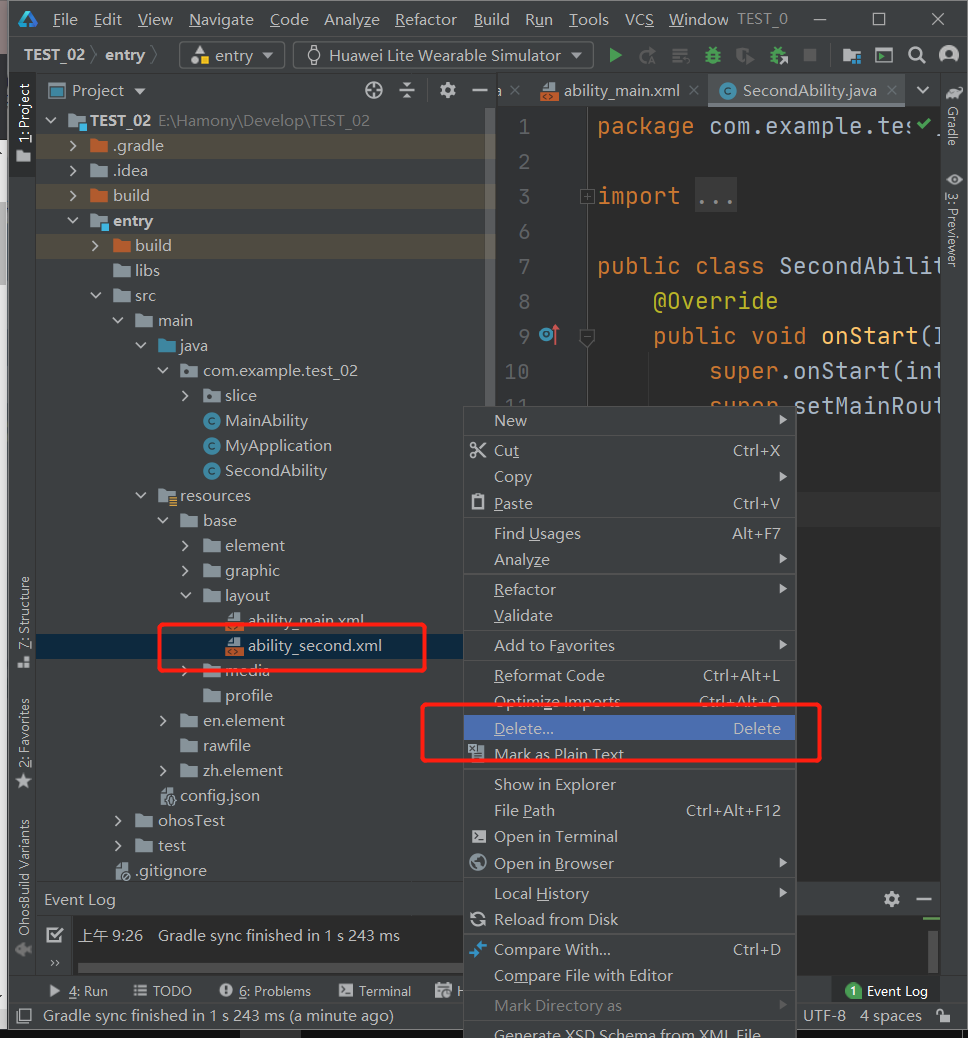Expand the ohosTest folder

118,821
